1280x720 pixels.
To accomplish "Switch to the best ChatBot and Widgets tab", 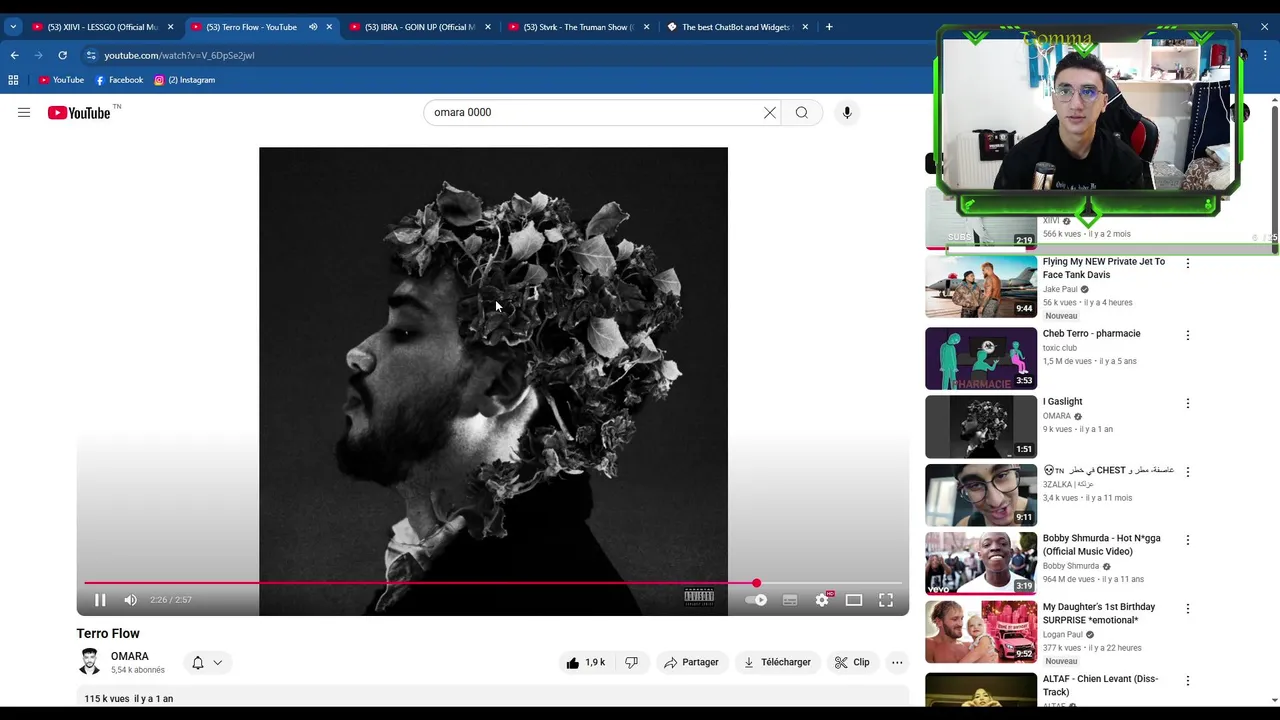I will pyautogui.click(x=737, y=27).
